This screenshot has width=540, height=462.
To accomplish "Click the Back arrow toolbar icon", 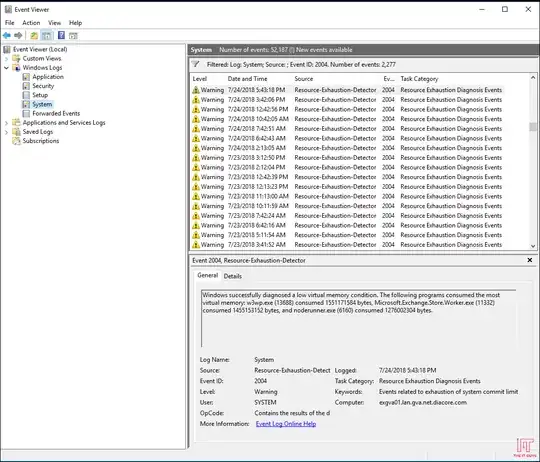I will (7, 35).
